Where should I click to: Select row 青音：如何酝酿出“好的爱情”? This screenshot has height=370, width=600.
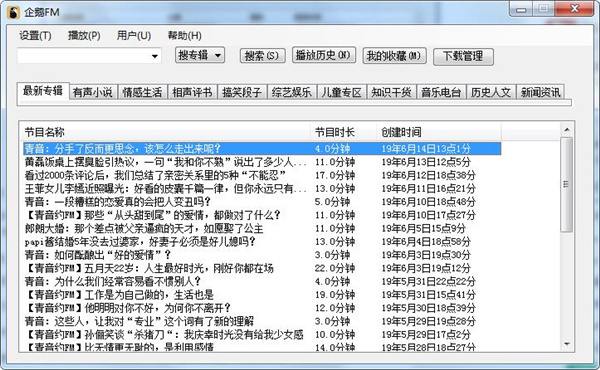click(x=262, y=255)
